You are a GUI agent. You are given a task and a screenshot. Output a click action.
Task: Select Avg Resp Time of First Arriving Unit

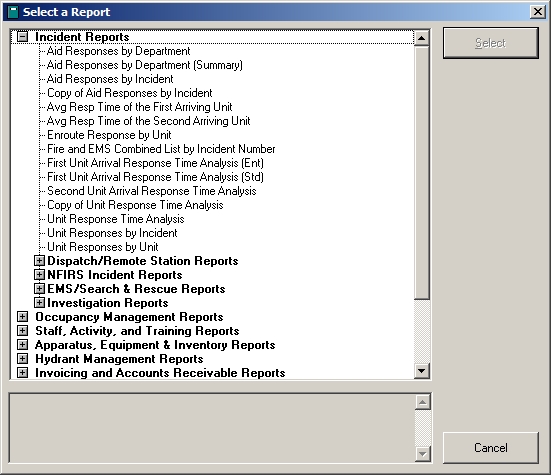[x=140, y=107]
